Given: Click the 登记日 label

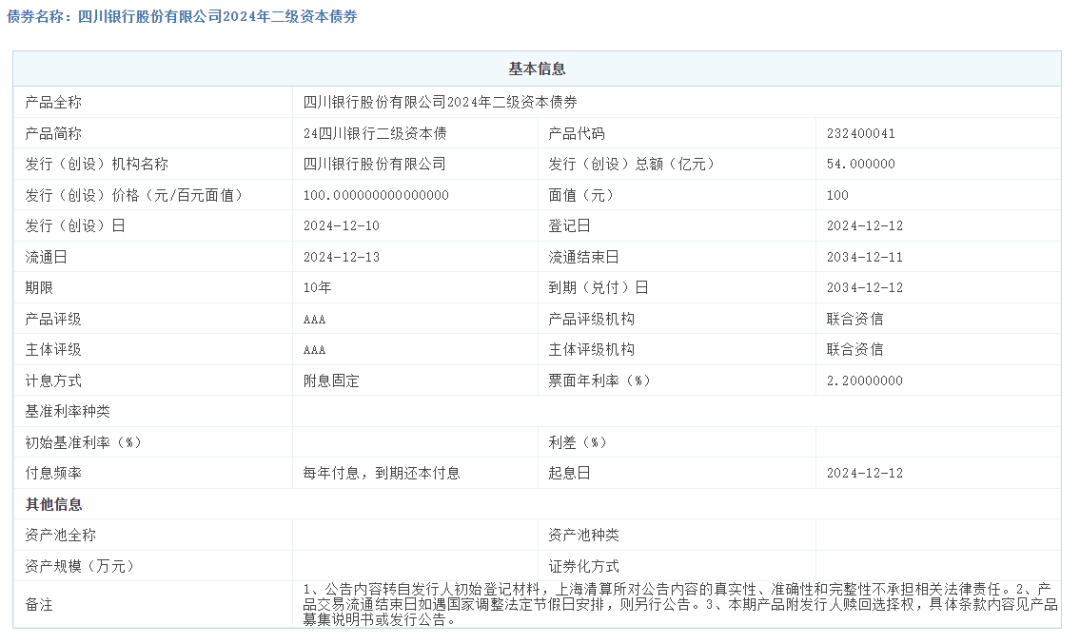Looking at the screenshot, I should pos(570,226).
